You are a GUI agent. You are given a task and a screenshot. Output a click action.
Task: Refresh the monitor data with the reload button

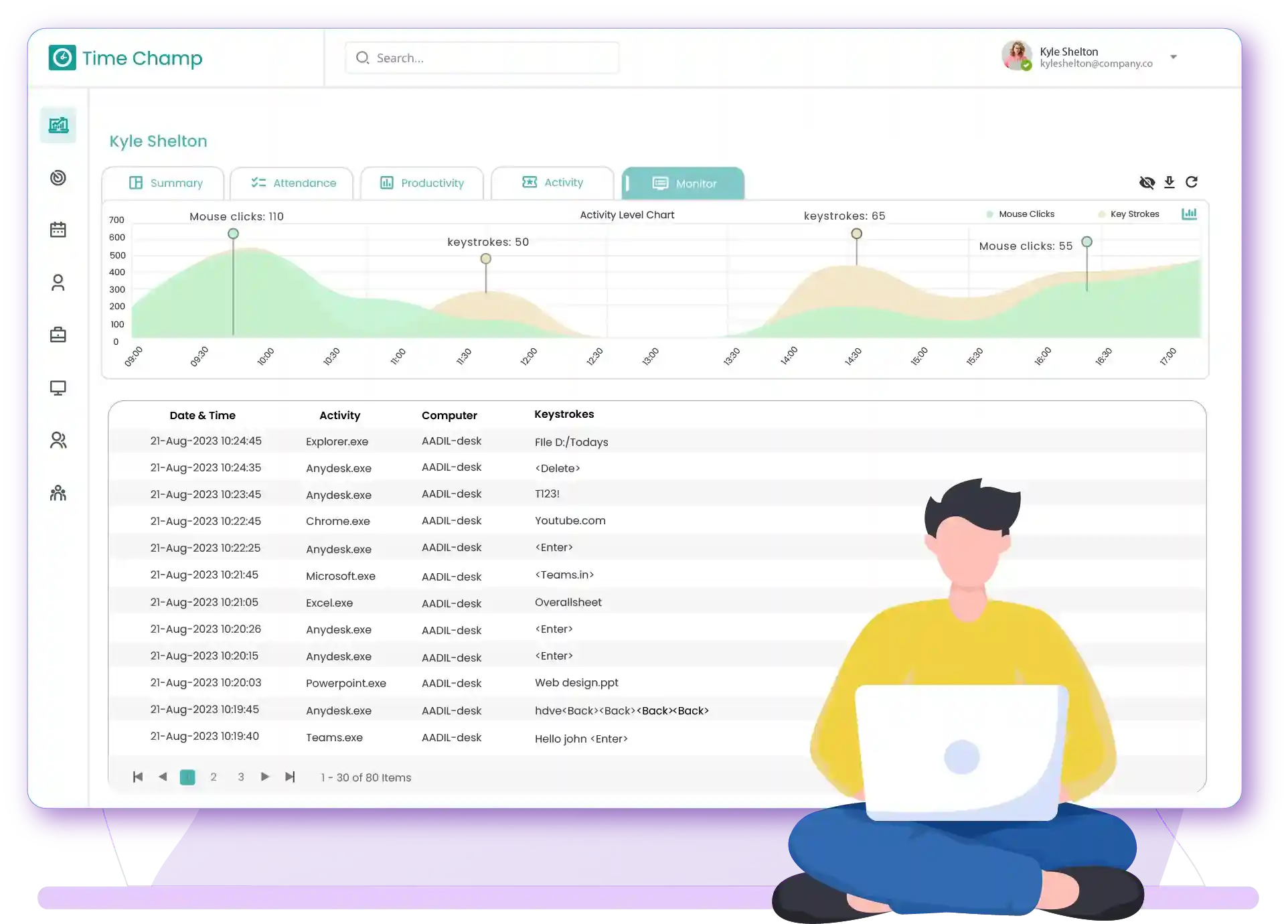1192,181
